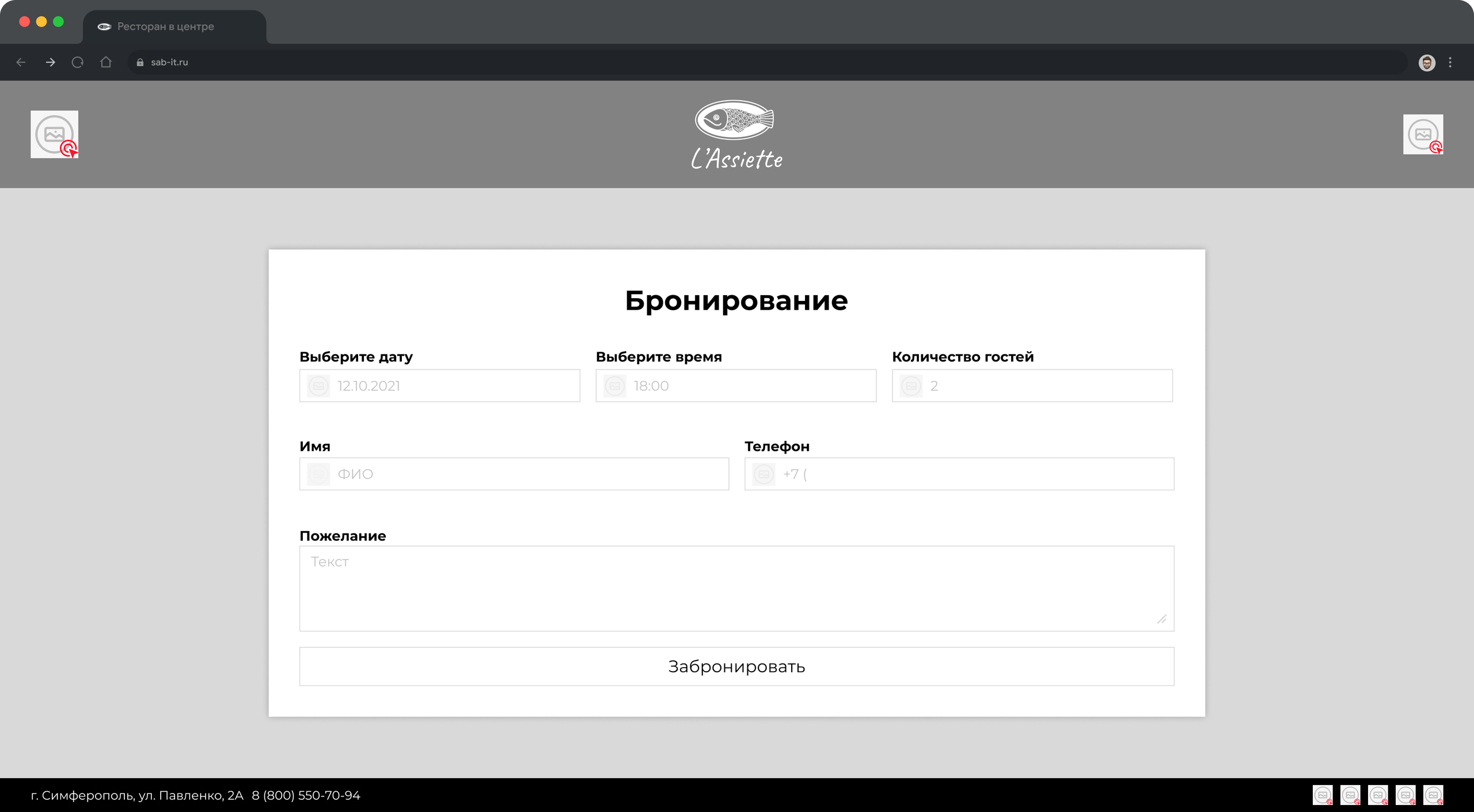The height and width of the screenshot is (812, 1474).
Task: Click the last footer social icon
Action: pos(1433,795)
